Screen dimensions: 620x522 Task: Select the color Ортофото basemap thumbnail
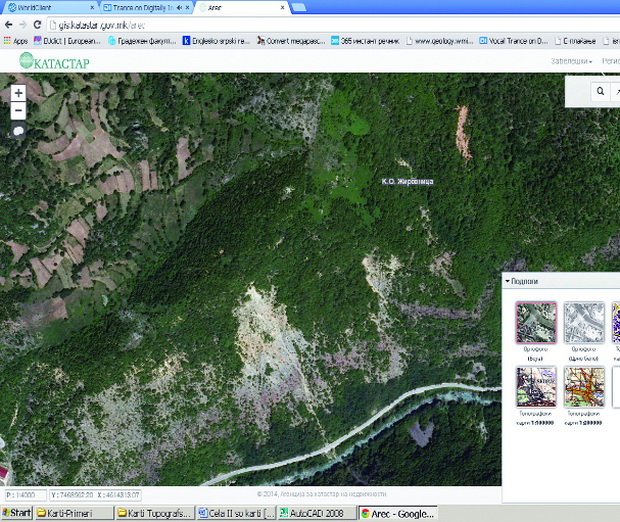536,322
